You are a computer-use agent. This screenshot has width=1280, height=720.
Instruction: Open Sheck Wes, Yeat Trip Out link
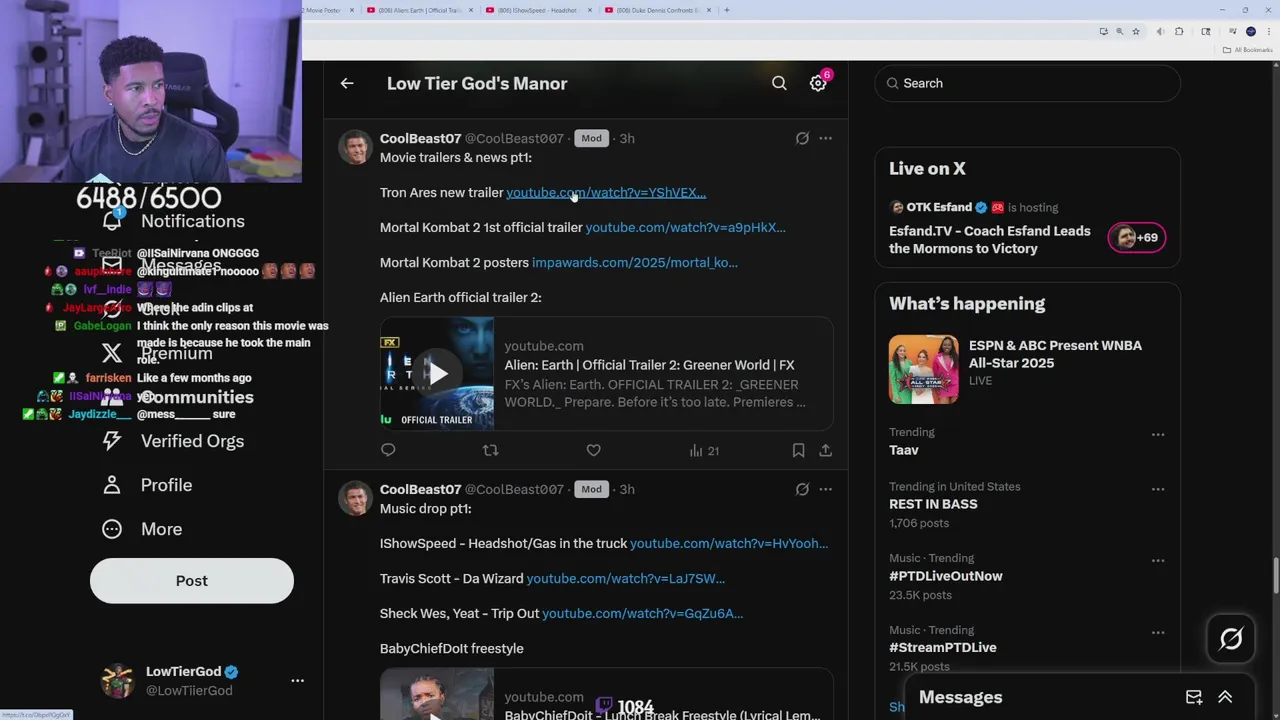coord(642,613)
